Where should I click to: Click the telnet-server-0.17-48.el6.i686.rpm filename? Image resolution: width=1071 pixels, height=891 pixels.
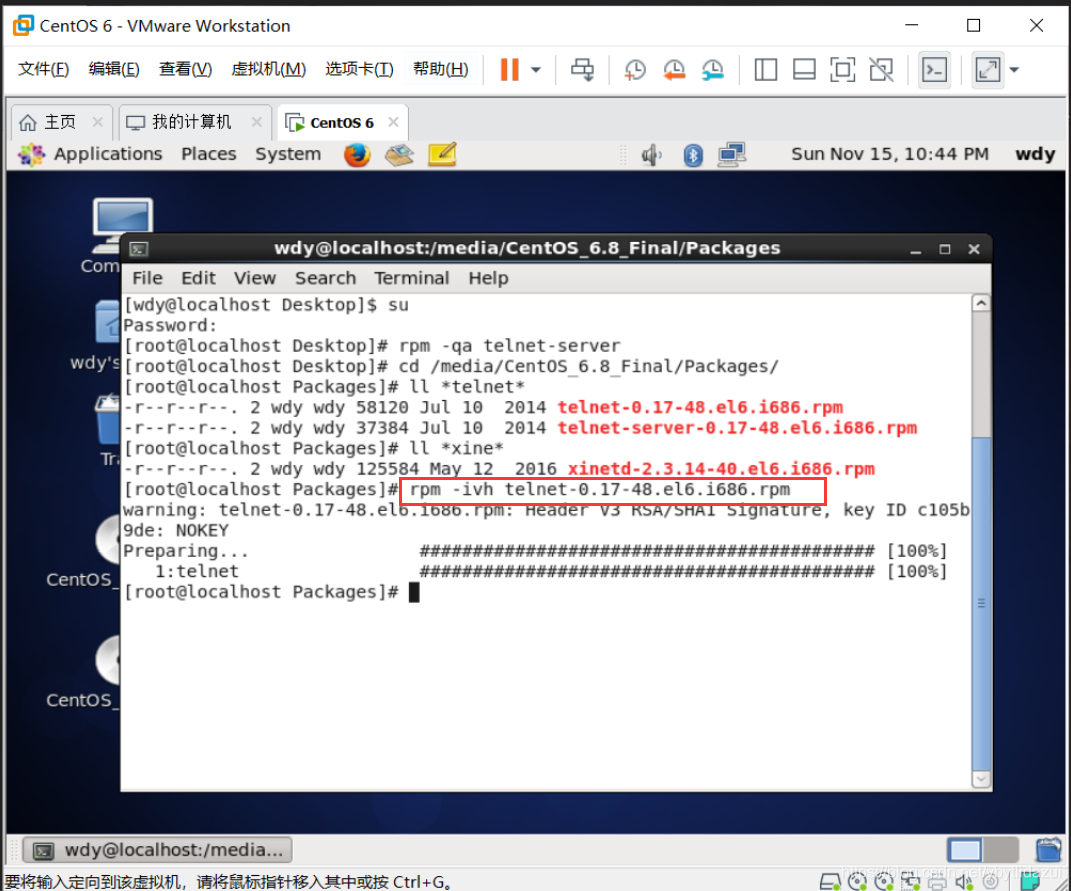point(737,428)
